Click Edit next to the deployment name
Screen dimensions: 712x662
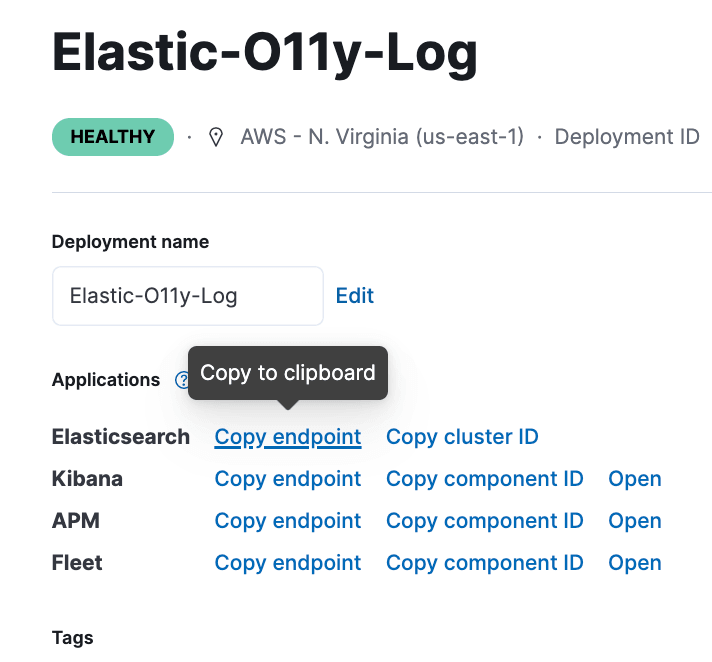point(355,296)
